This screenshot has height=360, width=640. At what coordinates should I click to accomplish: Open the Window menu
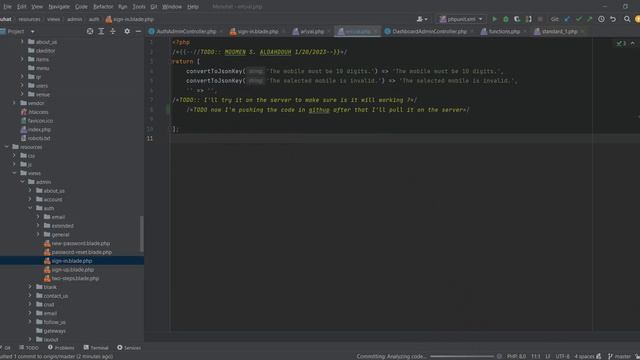pos(172,7)
